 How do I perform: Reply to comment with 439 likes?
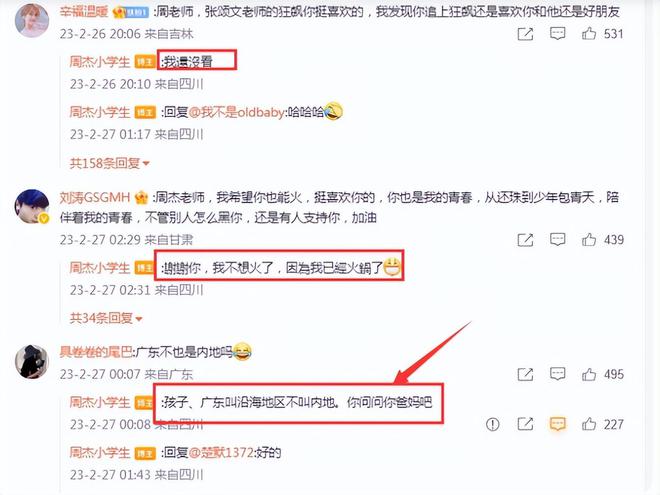coord(557,240)
